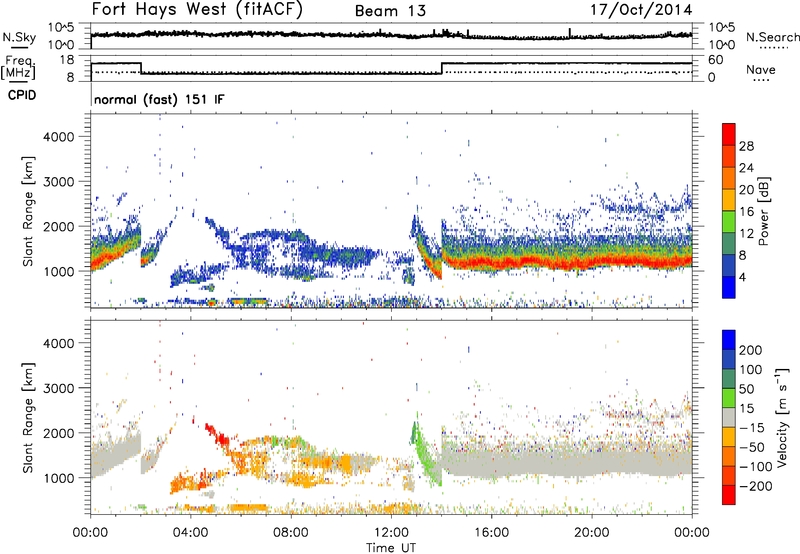Click the red velocity patch near 05:00

[218, 435]
